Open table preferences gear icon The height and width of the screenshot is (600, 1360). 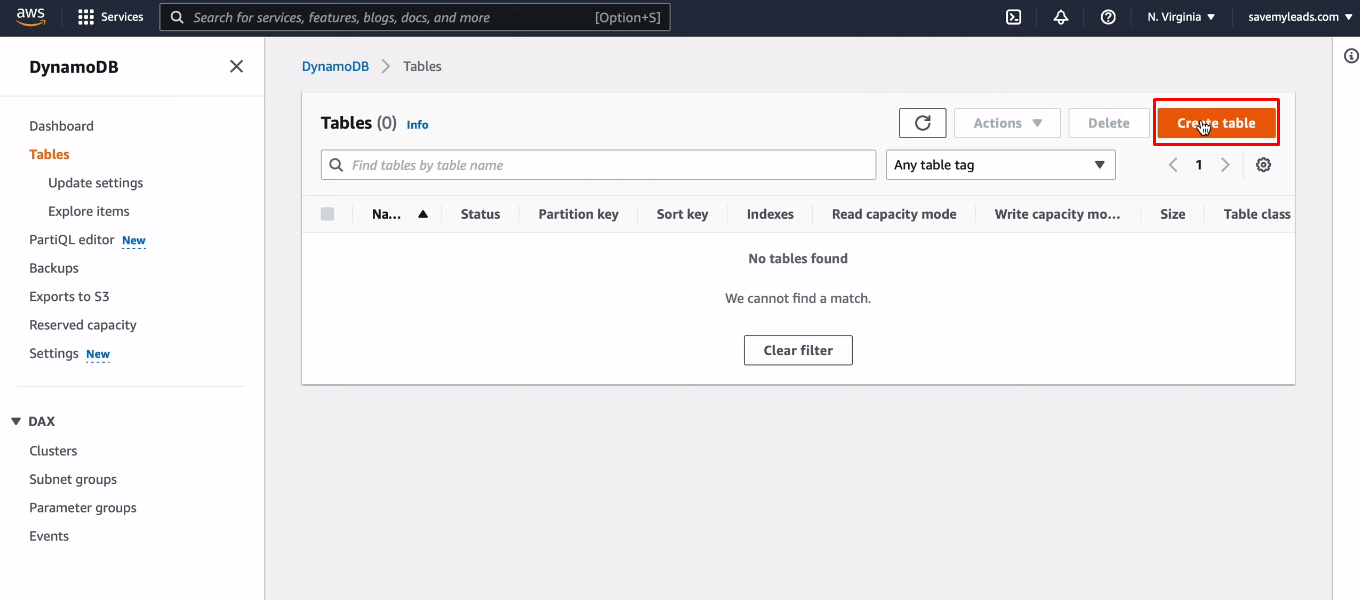1263,165
